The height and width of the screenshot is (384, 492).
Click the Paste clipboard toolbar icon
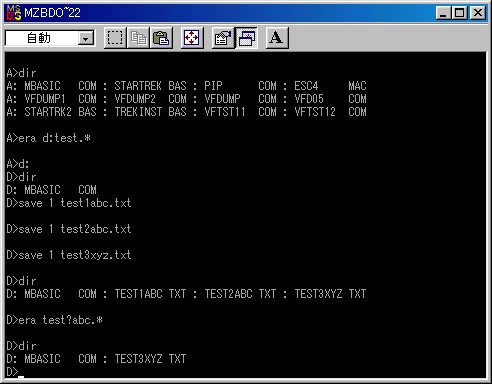(161, 38)
